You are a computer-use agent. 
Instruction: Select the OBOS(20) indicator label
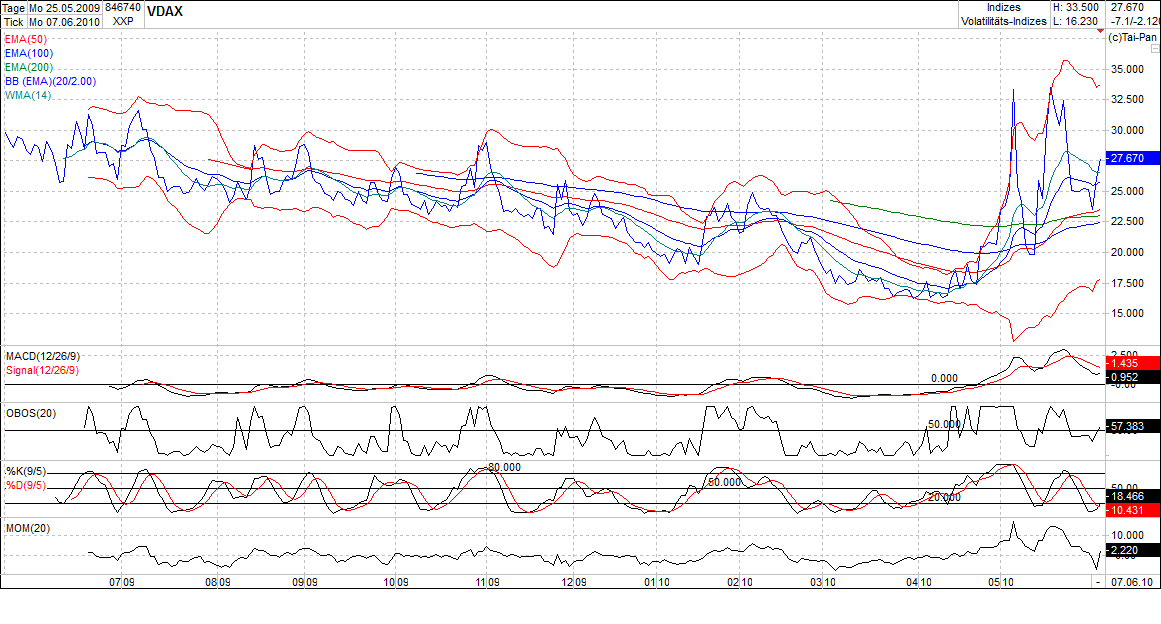coord(30,413)
